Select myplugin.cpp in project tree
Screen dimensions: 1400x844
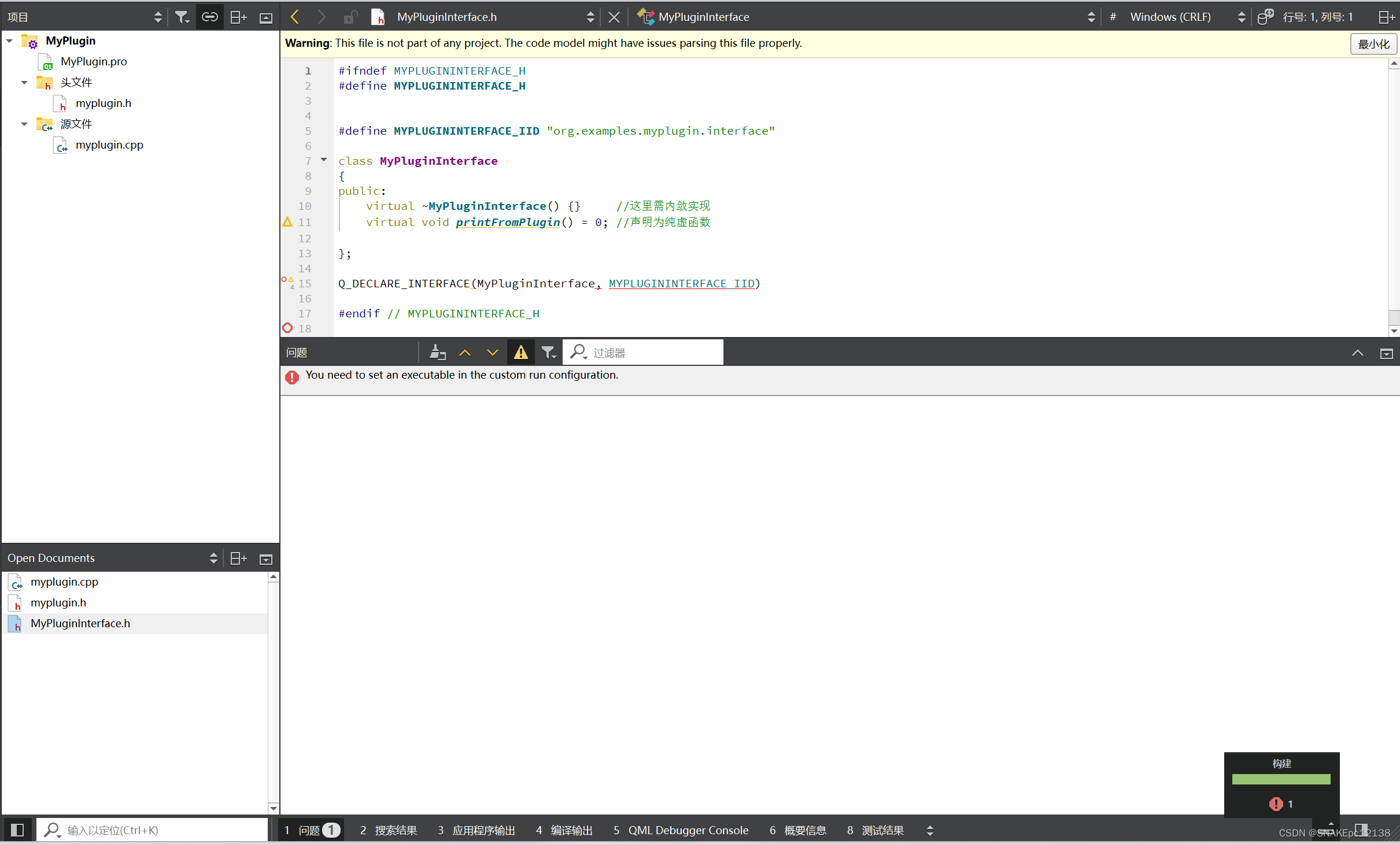tap(109, 145)
